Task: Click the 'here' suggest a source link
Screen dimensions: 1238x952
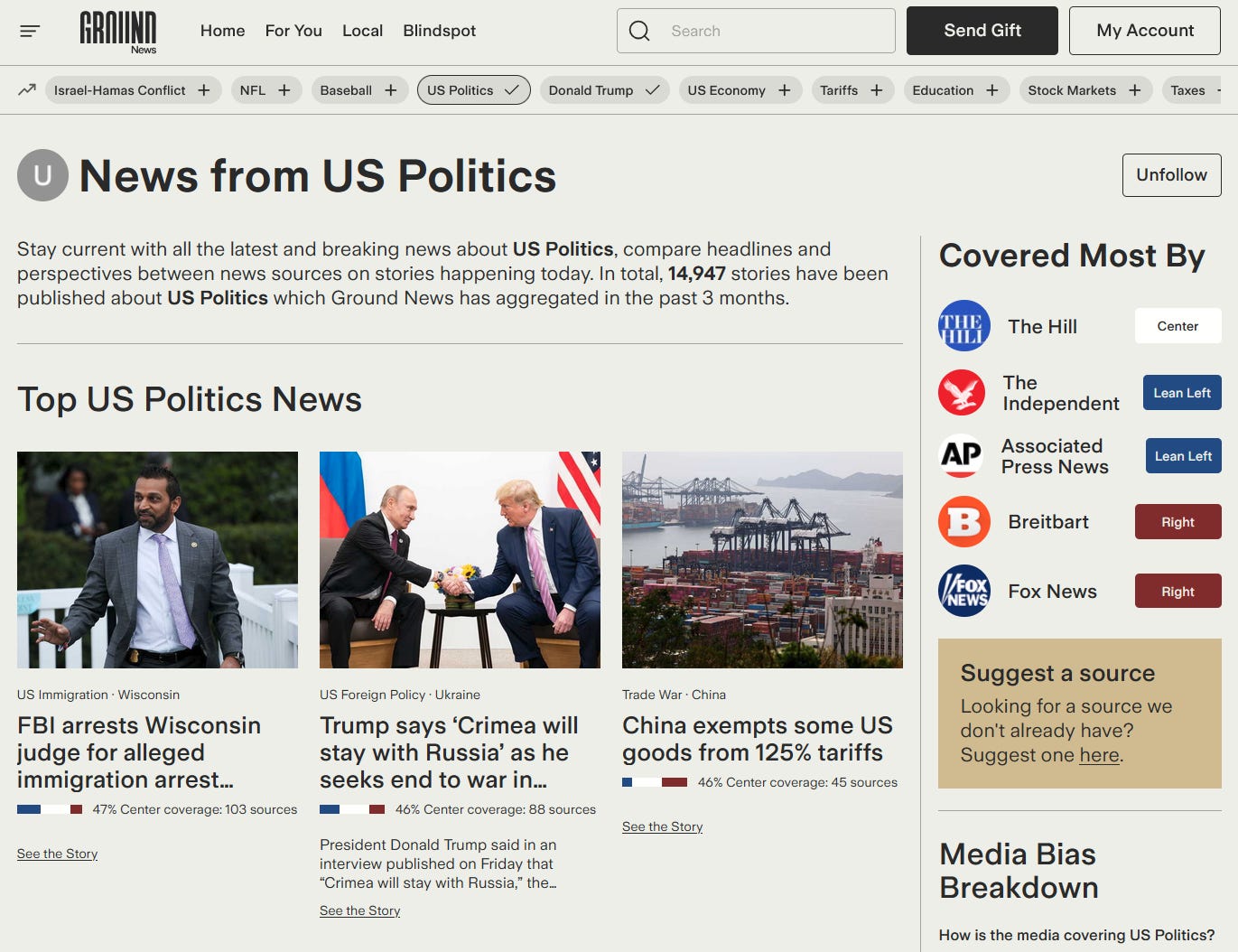Action: tap(1099, 755)
